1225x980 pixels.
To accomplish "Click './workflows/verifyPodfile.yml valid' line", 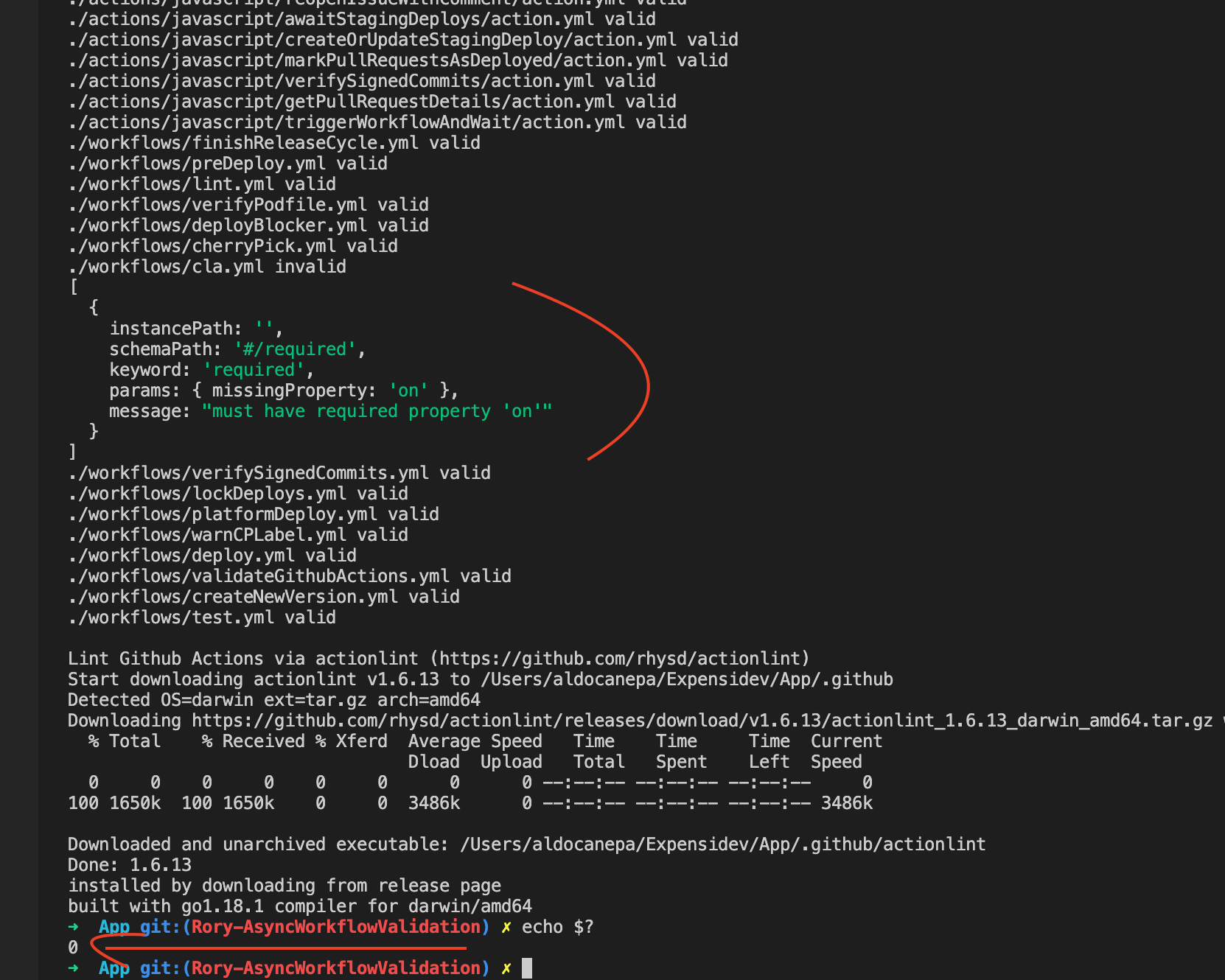I will pyautogui.click(x=248, y=205).
